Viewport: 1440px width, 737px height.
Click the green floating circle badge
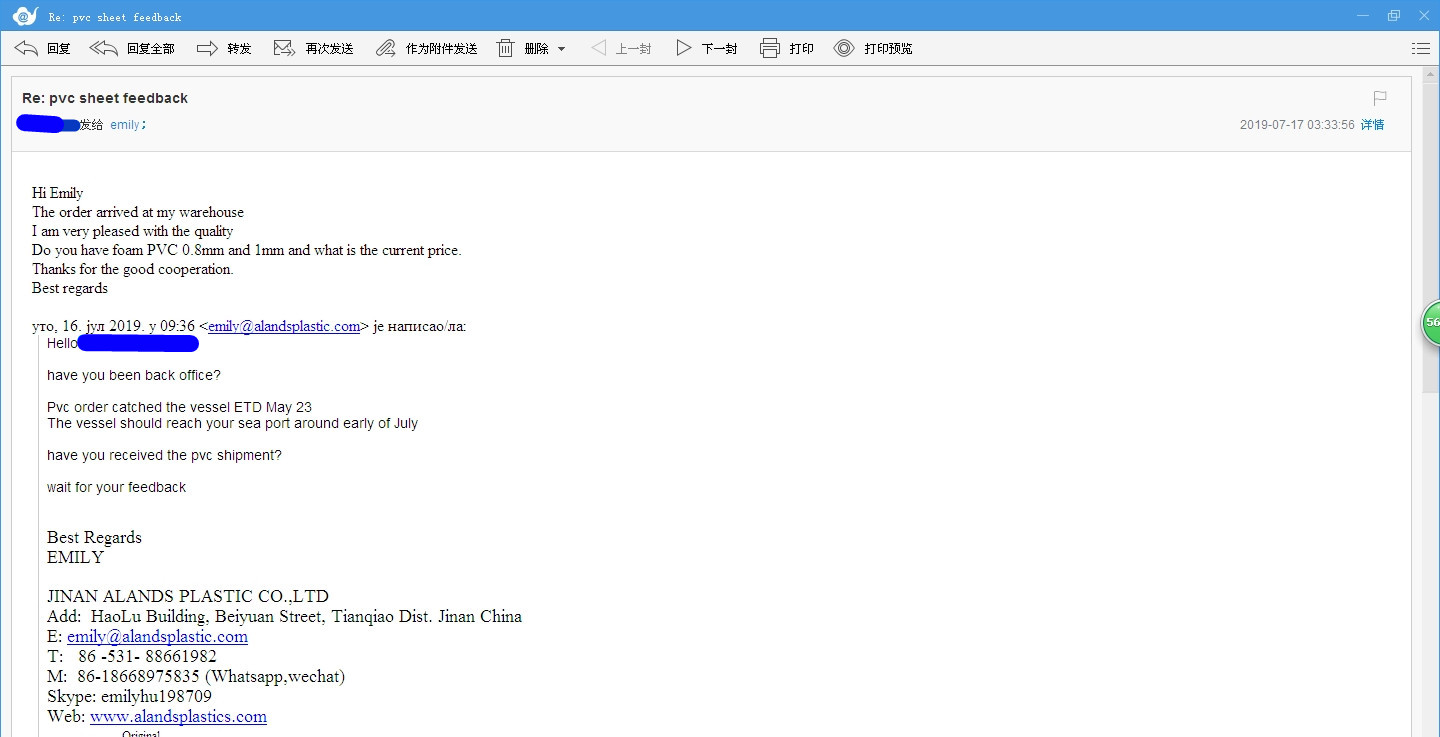[x=1431, y=323]
